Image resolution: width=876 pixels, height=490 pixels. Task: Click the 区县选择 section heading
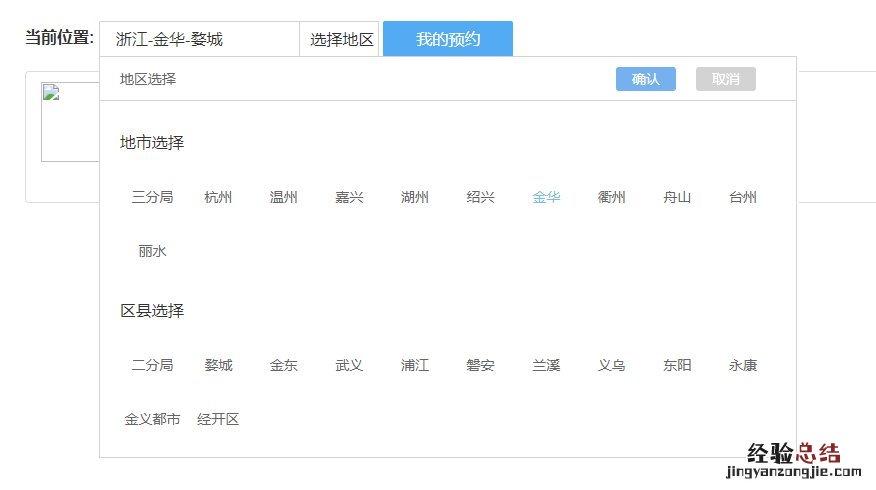pyautogui.click(x=152, y=311)
